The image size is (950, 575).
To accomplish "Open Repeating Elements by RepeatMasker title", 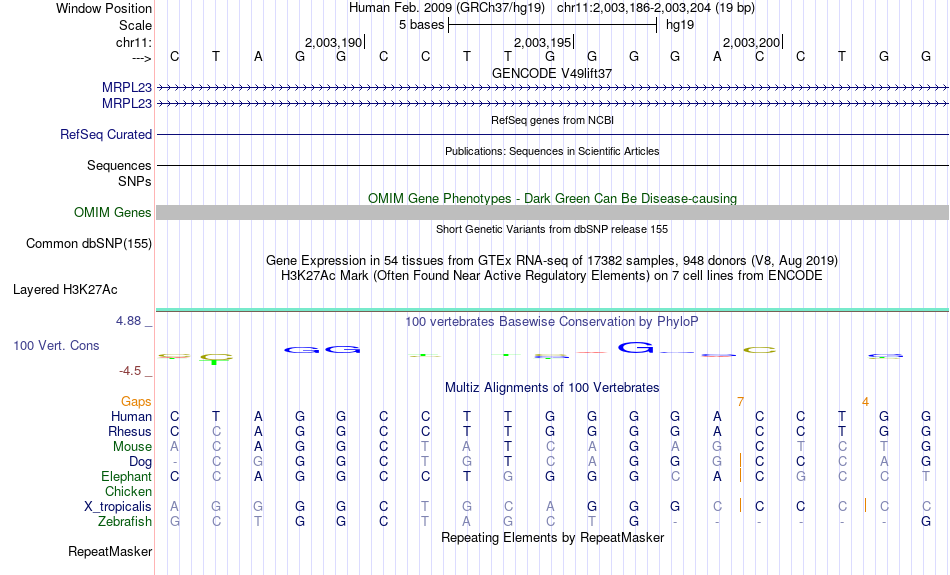I will pyautogui.click(x=552, y=537).
